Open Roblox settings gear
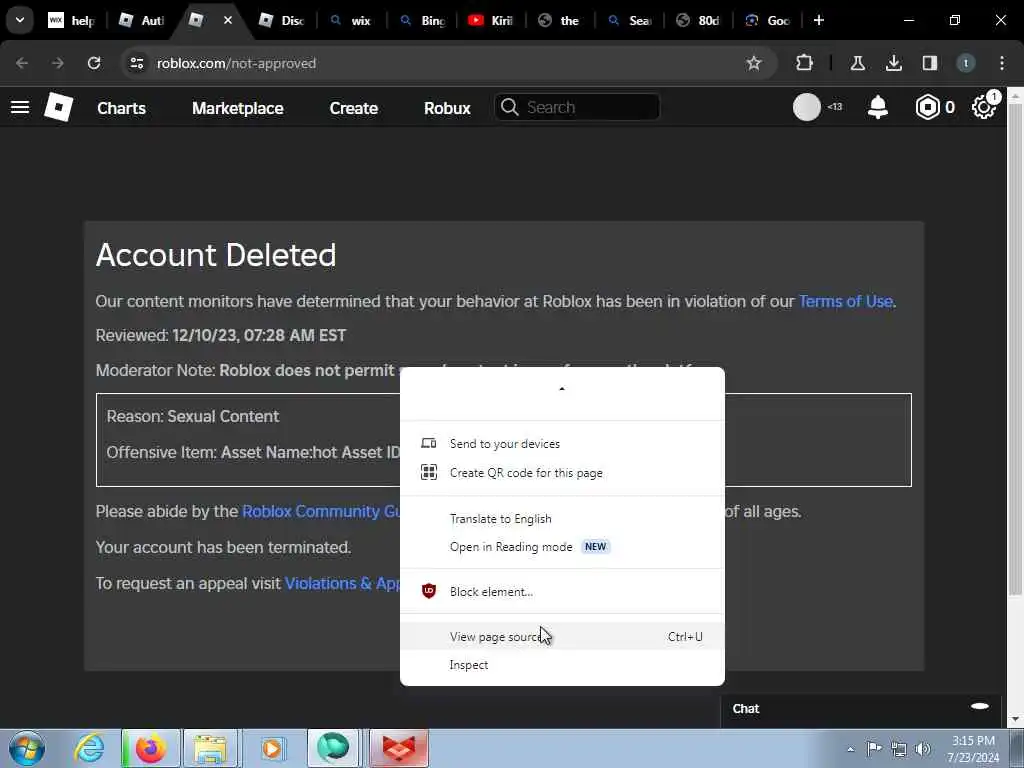 [984, 107]
